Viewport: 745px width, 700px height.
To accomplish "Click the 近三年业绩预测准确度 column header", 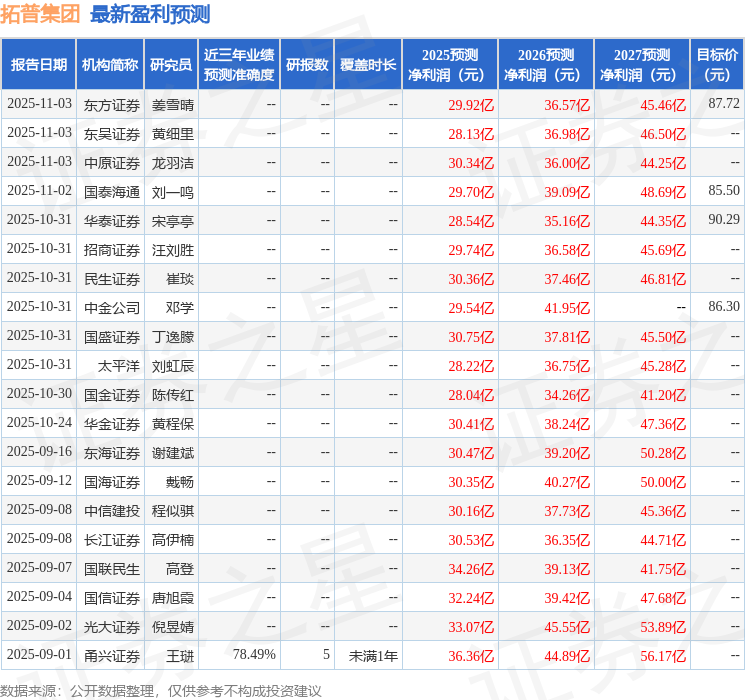I will tap(239, 64).
